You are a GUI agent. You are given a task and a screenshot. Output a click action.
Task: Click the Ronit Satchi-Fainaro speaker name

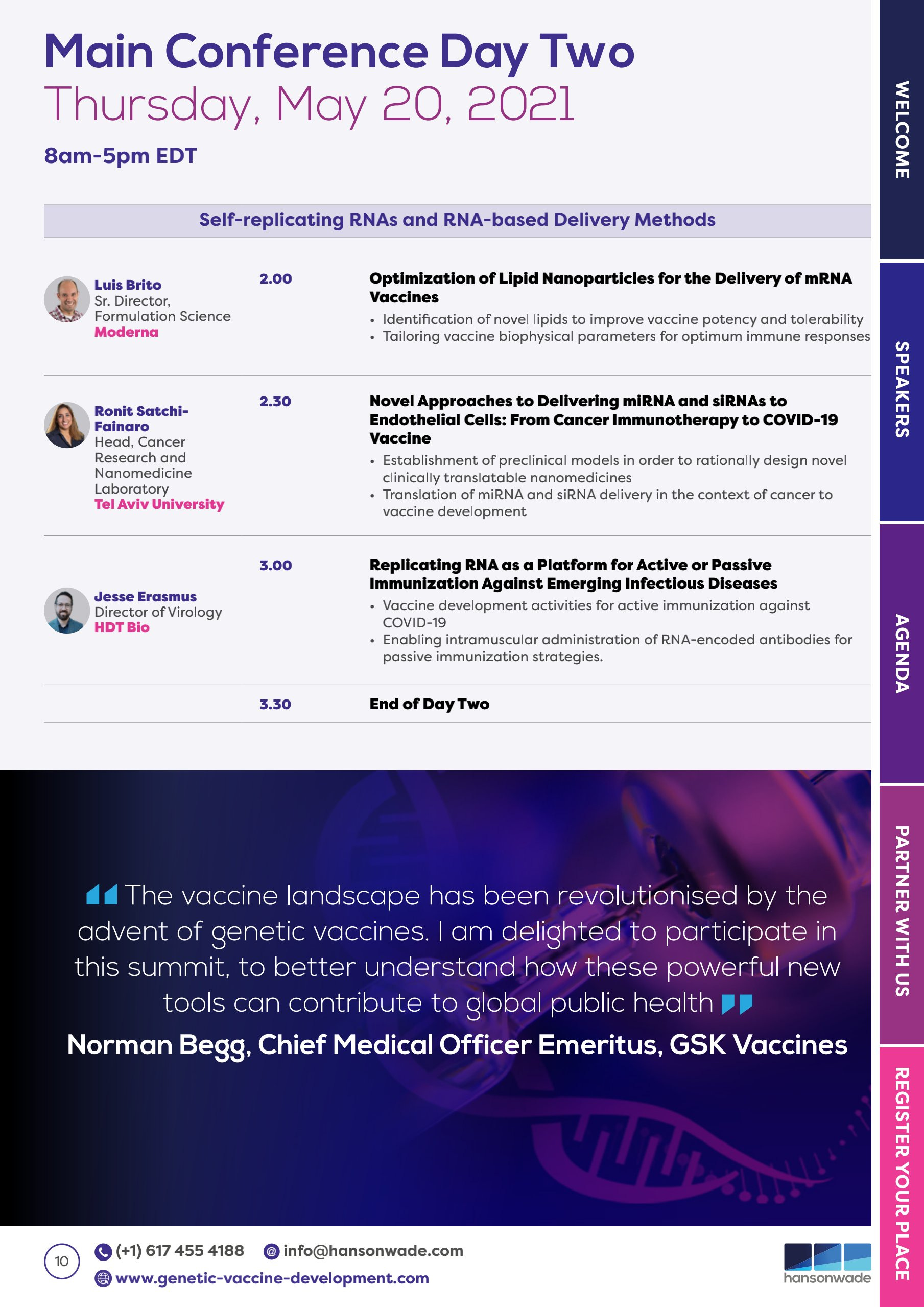141,418
